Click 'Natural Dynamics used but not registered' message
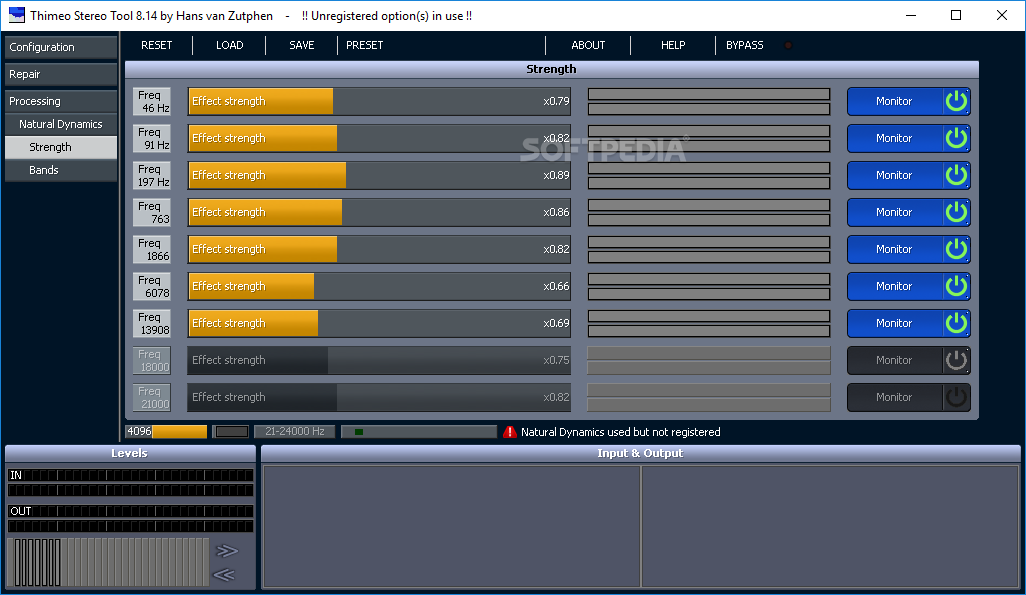The height and width of the screenshot is (595, 1026). point(620,432)
